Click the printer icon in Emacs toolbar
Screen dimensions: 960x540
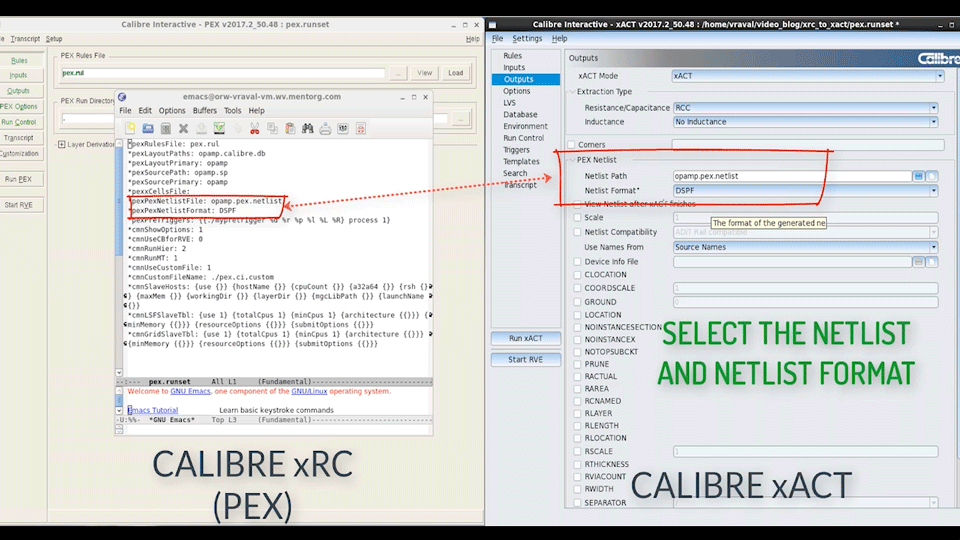326,128
